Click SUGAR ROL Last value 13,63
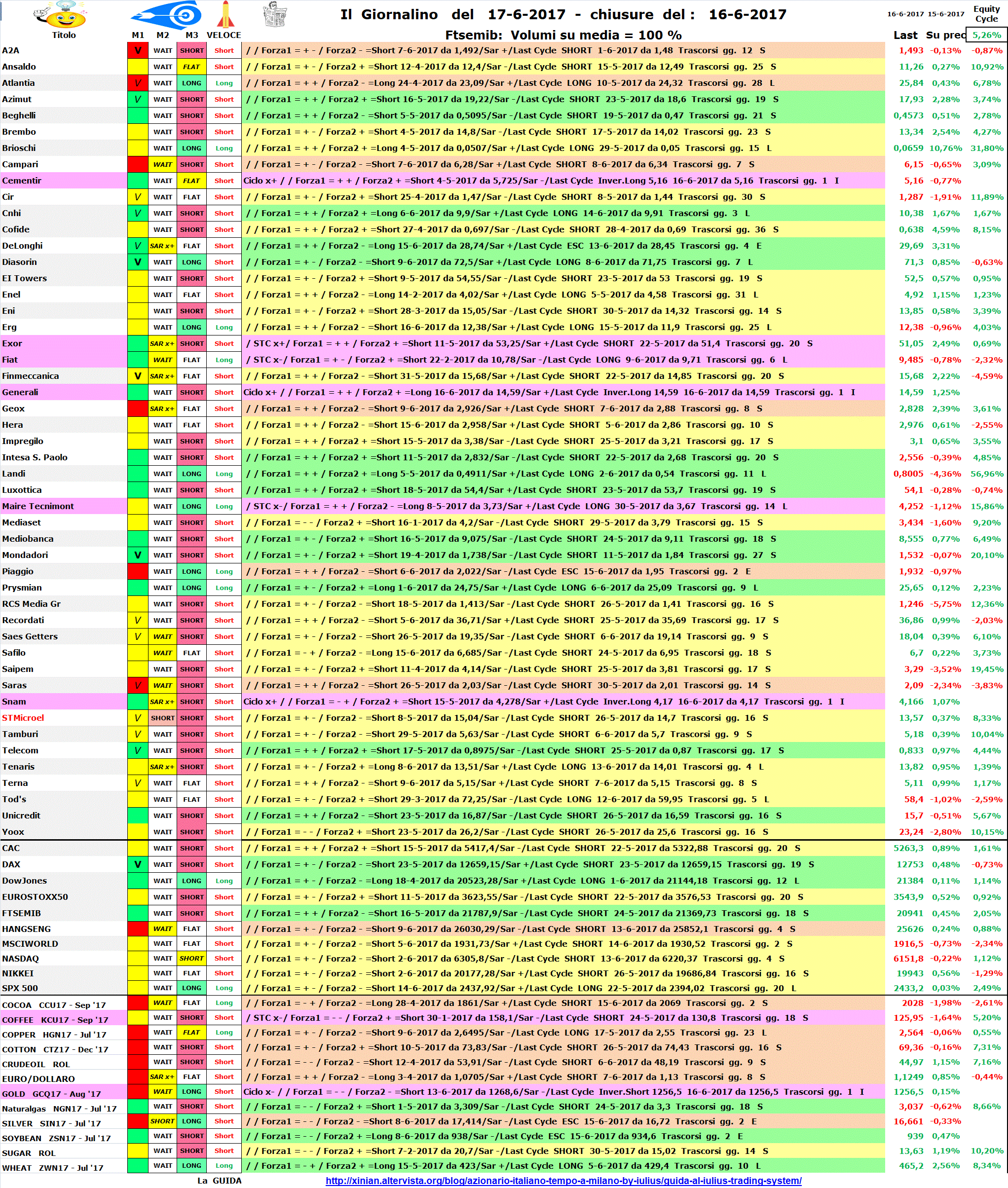This screenshot has width=1008, height=1188. 911,1151
